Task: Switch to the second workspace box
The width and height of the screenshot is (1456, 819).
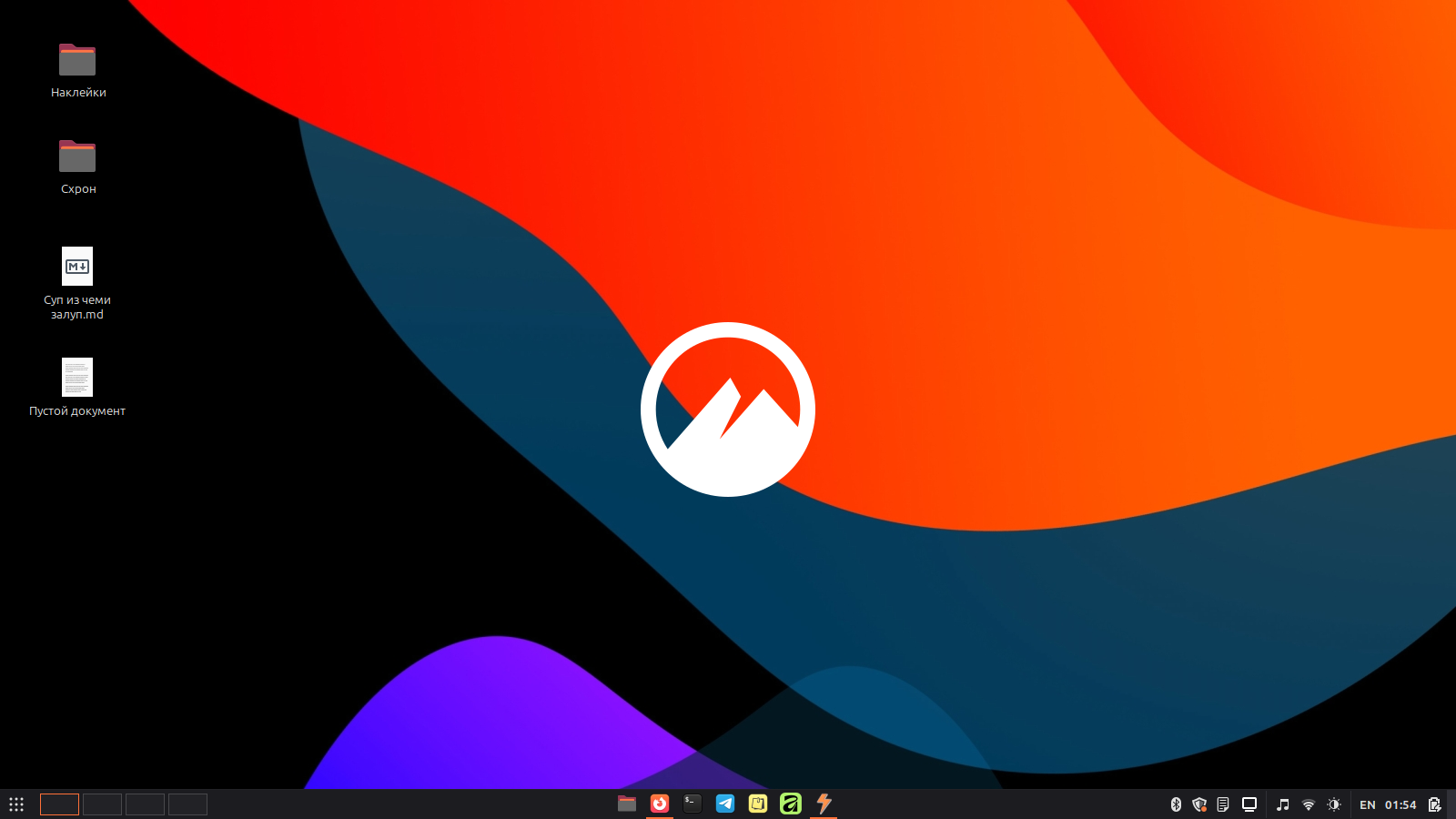Action: 102,804
